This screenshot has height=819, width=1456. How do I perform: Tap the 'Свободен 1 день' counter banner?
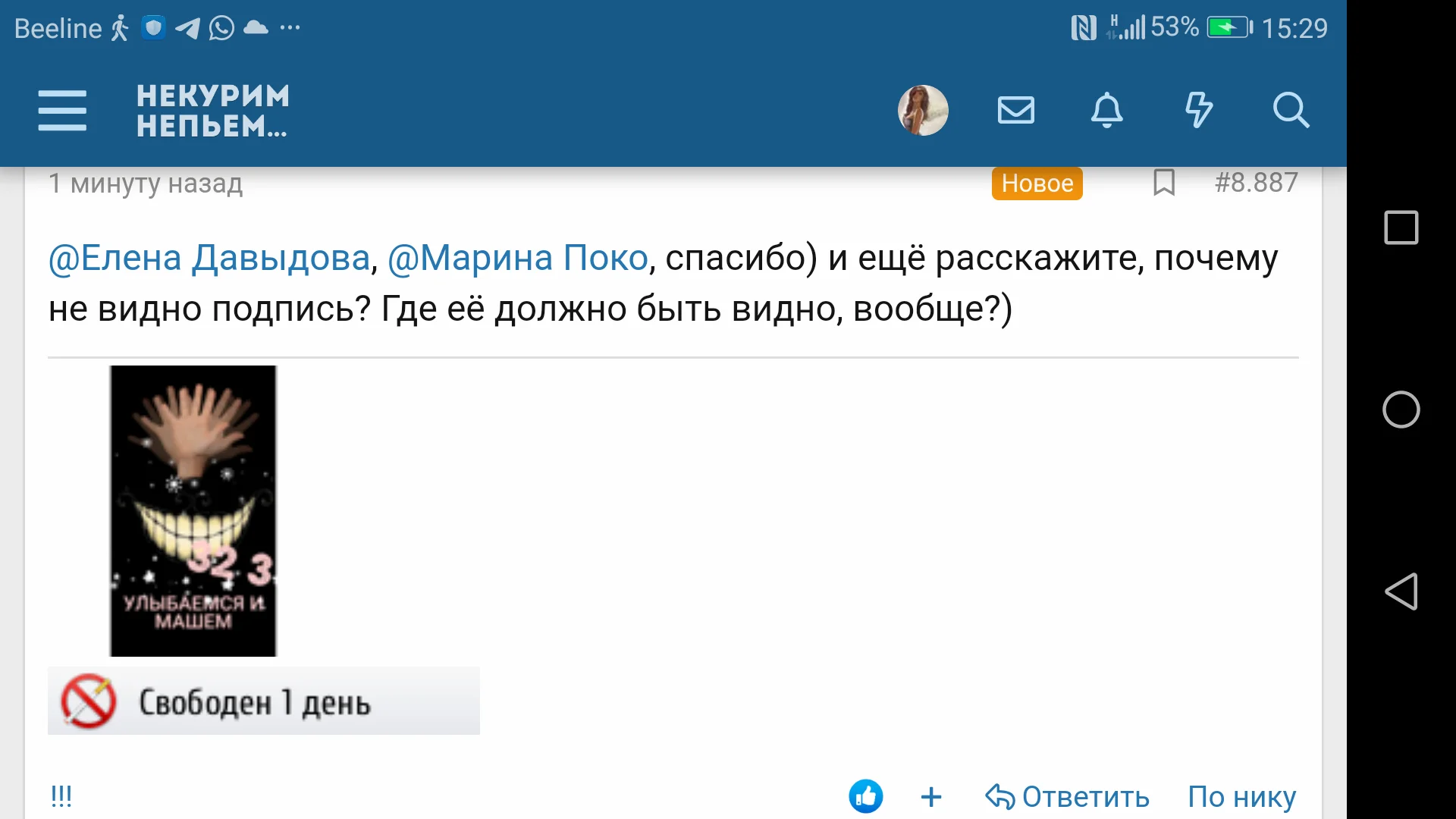263,701
